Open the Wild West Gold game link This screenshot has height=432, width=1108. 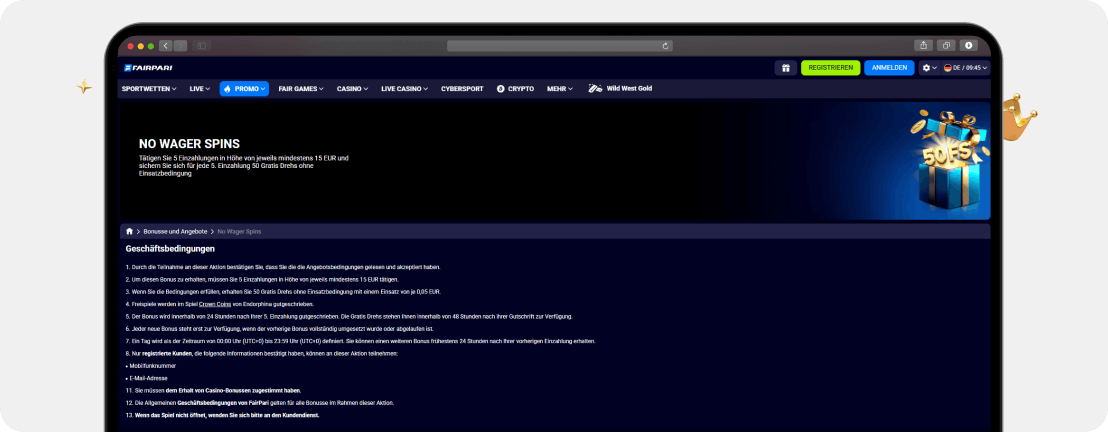620,89
